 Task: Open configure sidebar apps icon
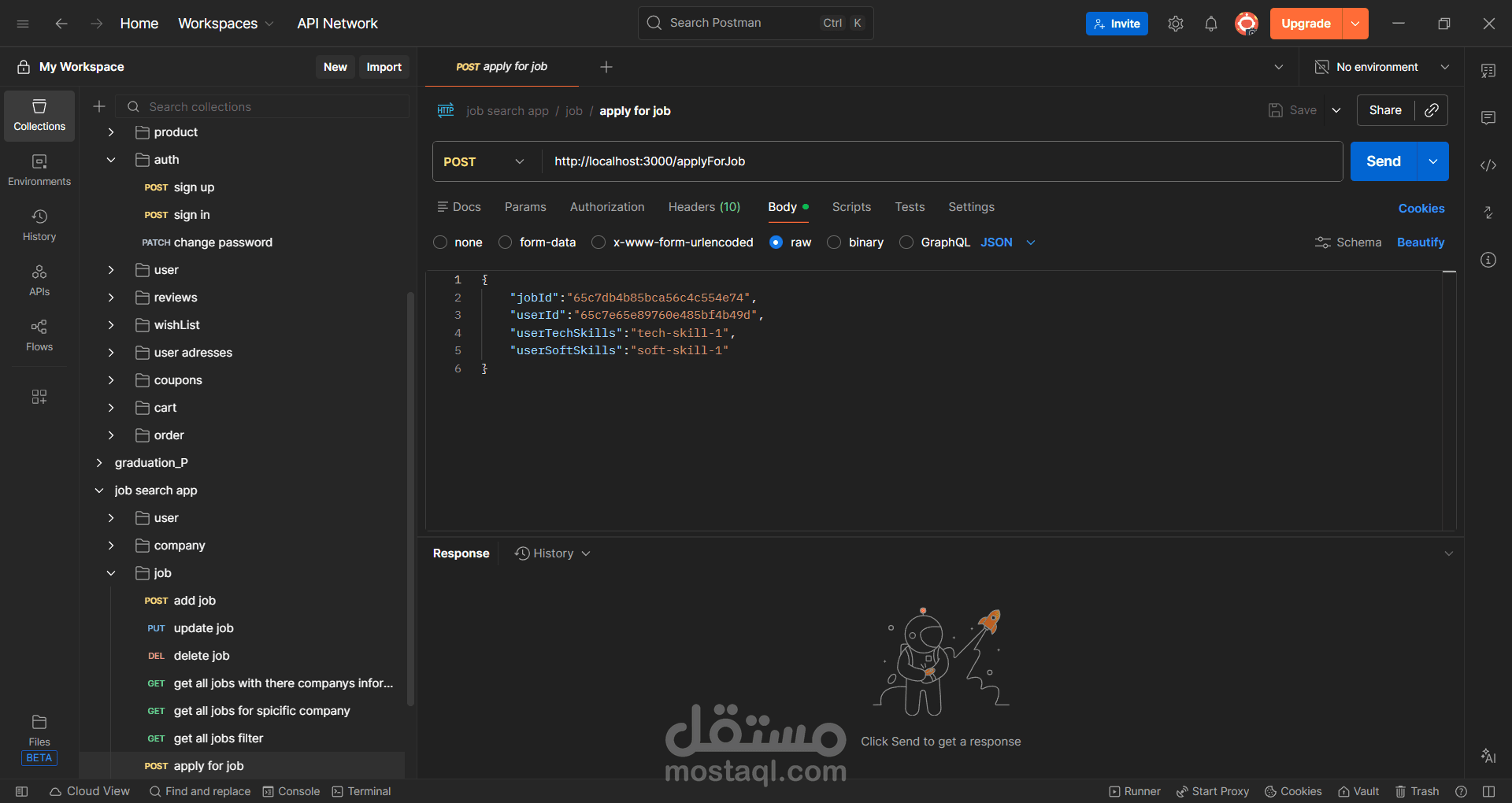(39, 396)
